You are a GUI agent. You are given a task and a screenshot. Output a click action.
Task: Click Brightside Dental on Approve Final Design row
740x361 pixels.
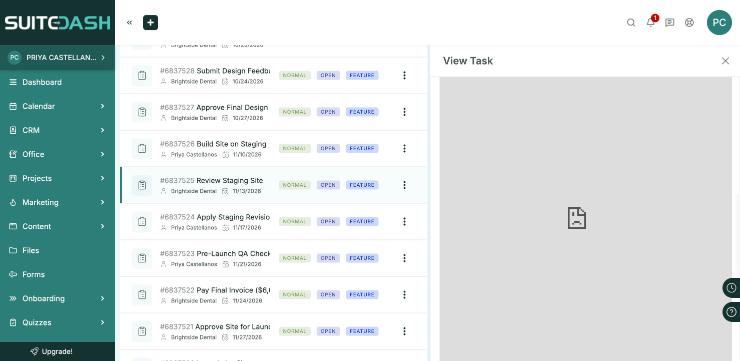click(x=193, y=118)
